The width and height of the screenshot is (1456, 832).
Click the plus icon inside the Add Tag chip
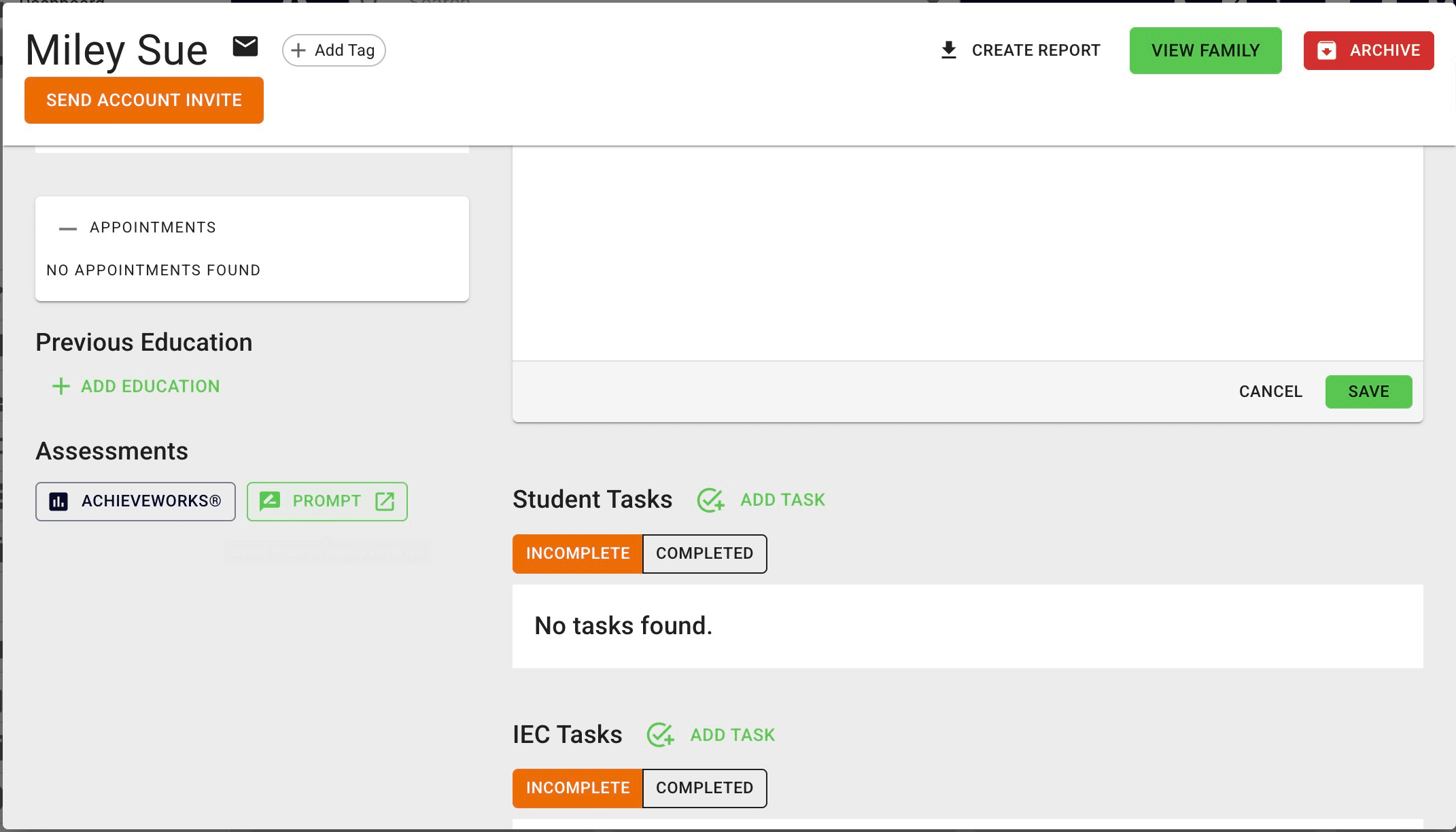[x=298, y=50]
